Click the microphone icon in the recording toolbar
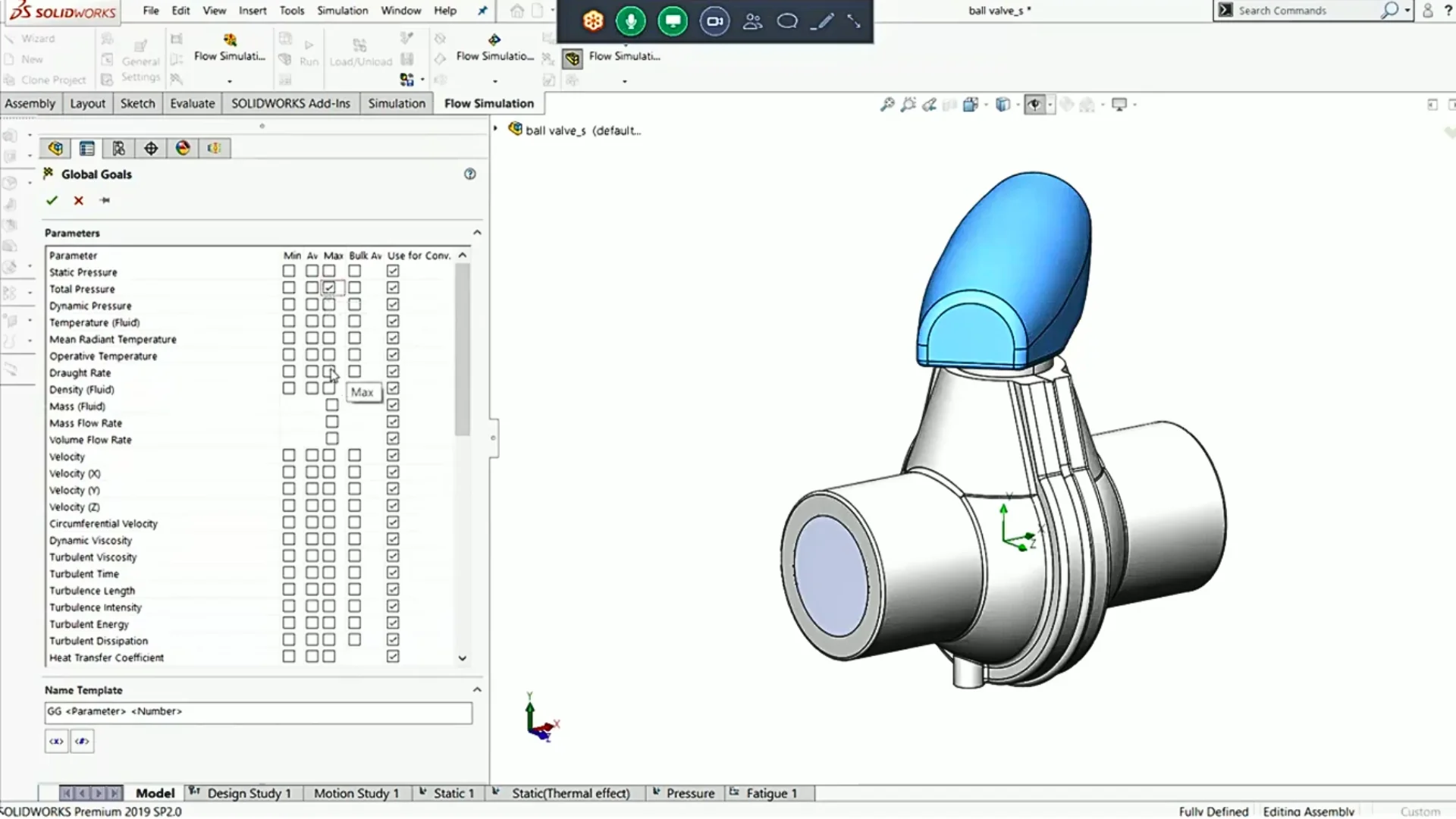Image resolution: width=1456 pixels, height=819 pixels. [630, 21]
